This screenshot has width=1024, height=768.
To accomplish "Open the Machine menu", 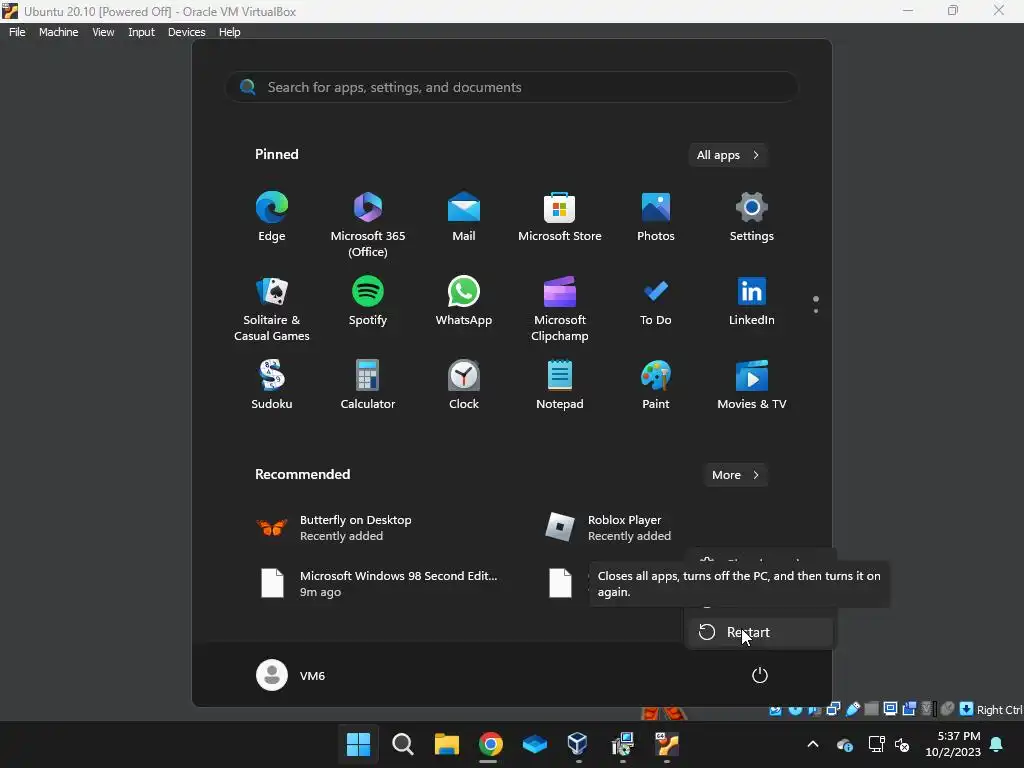I will pos(58,32).
